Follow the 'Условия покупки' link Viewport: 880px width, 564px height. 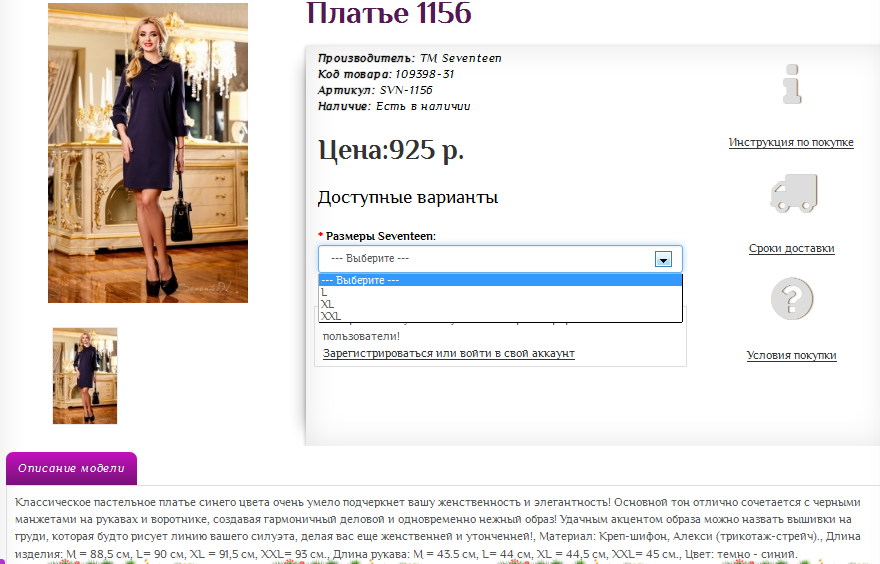pyautogui.click(x=791, y=356)
